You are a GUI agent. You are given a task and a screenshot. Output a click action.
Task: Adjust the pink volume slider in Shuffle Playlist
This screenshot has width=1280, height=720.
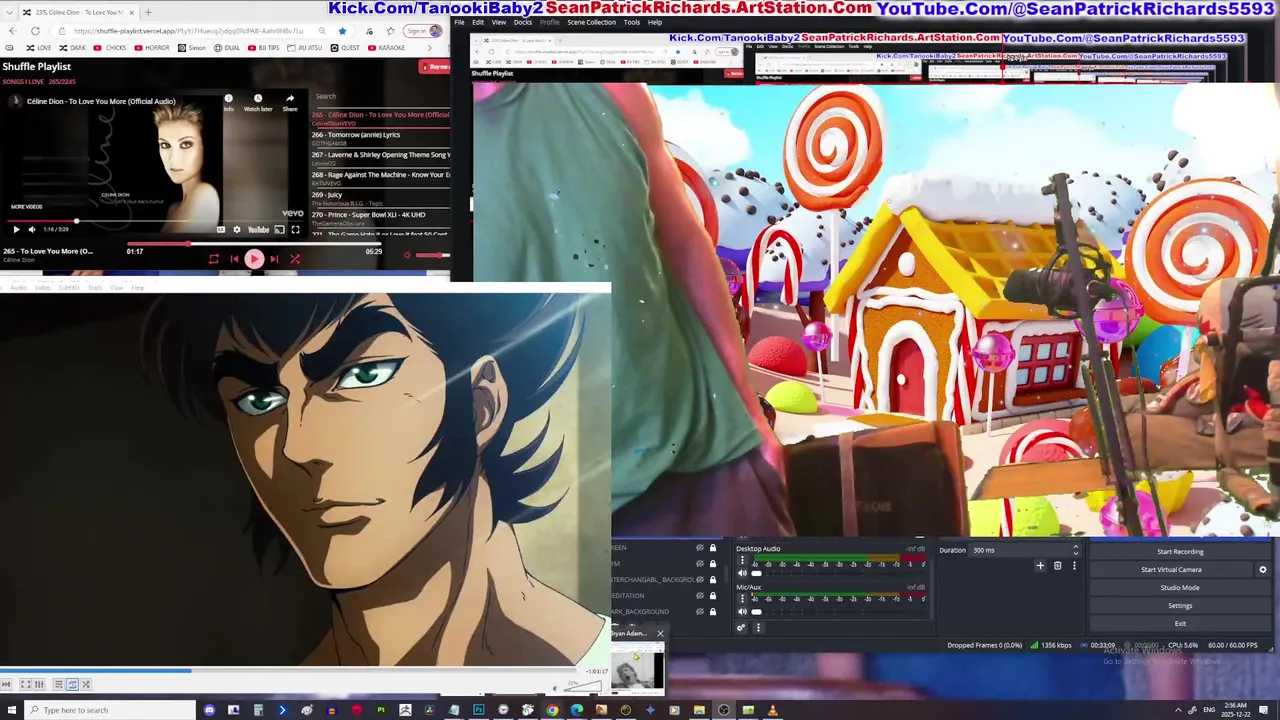(432, 255)
